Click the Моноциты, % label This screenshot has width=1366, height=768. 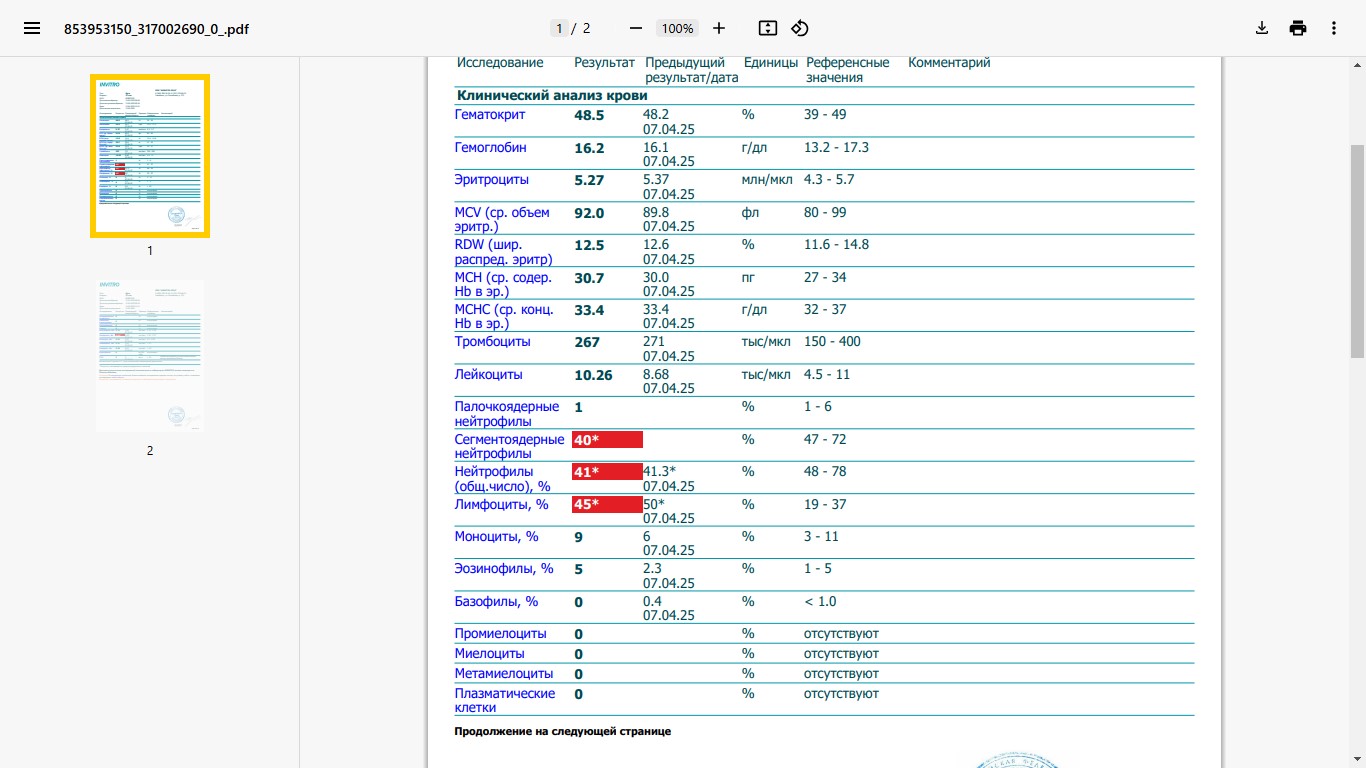(x=497, y=537)
